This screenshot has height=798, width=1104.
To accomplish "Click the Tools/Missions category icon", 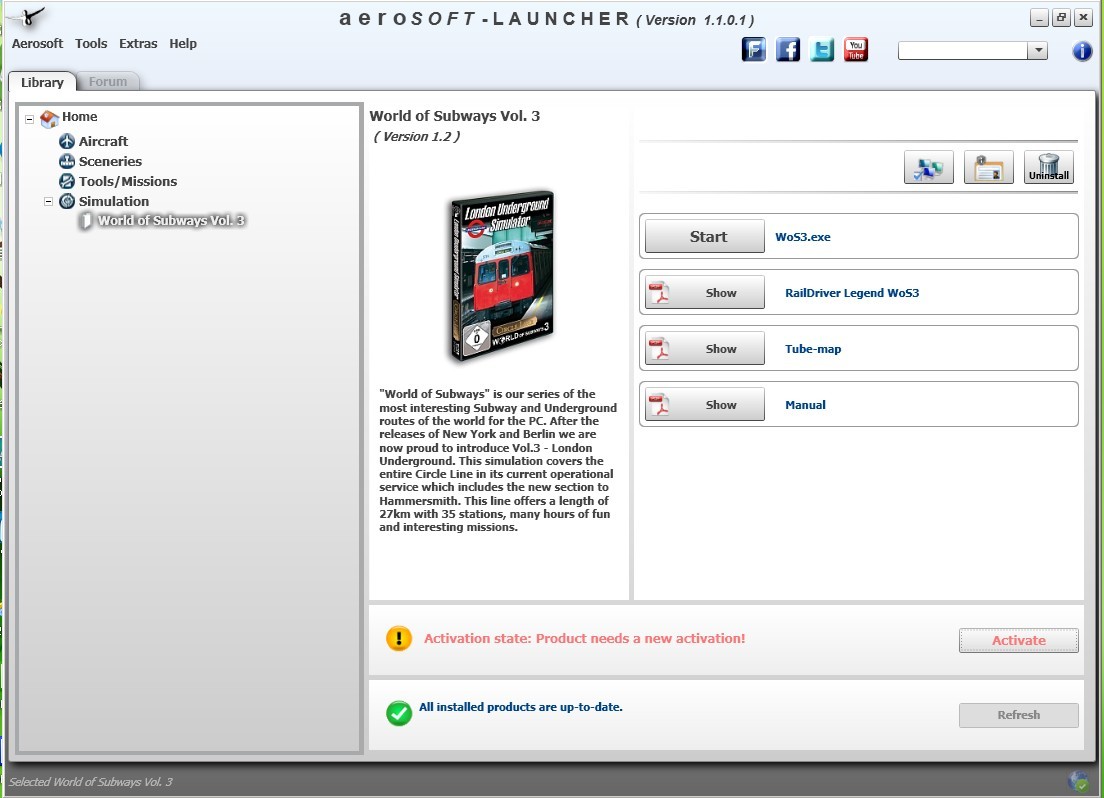I will 67,181.
